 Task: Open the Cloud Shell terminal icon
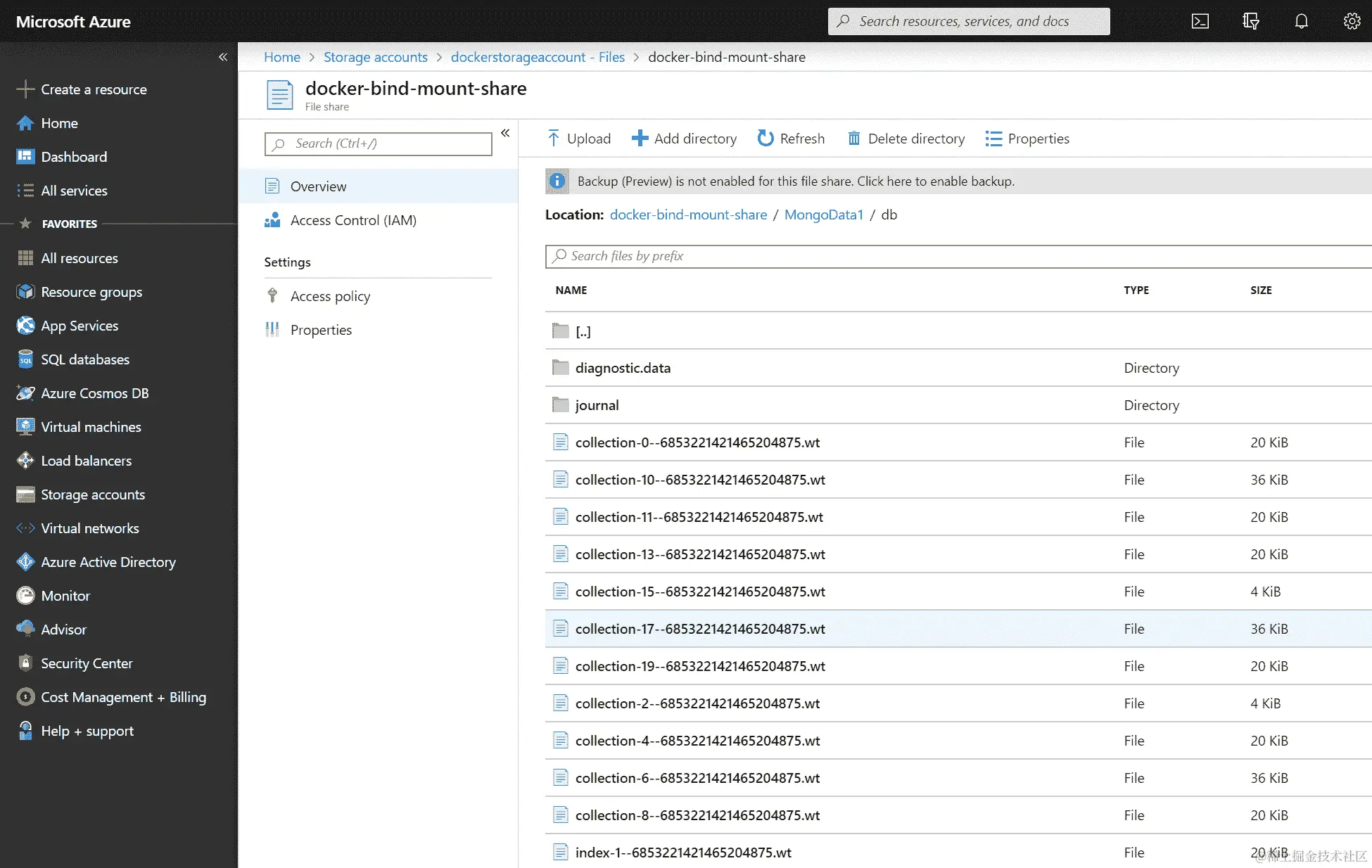click(1200, 21)
